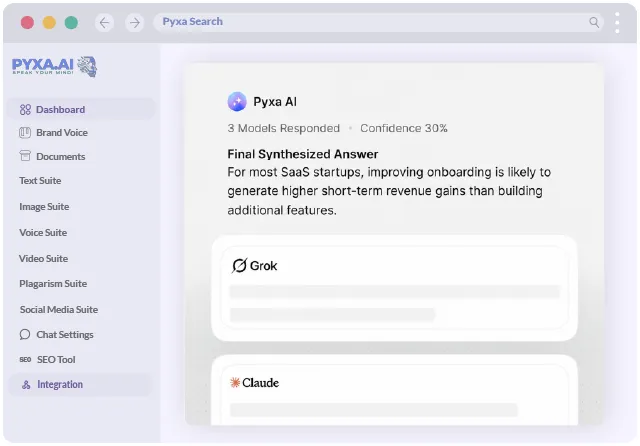The width and height of the screenshot is (640, 446).
Task: Open Voice Suite from the sidebar
Action: click(x=43, y=233)
